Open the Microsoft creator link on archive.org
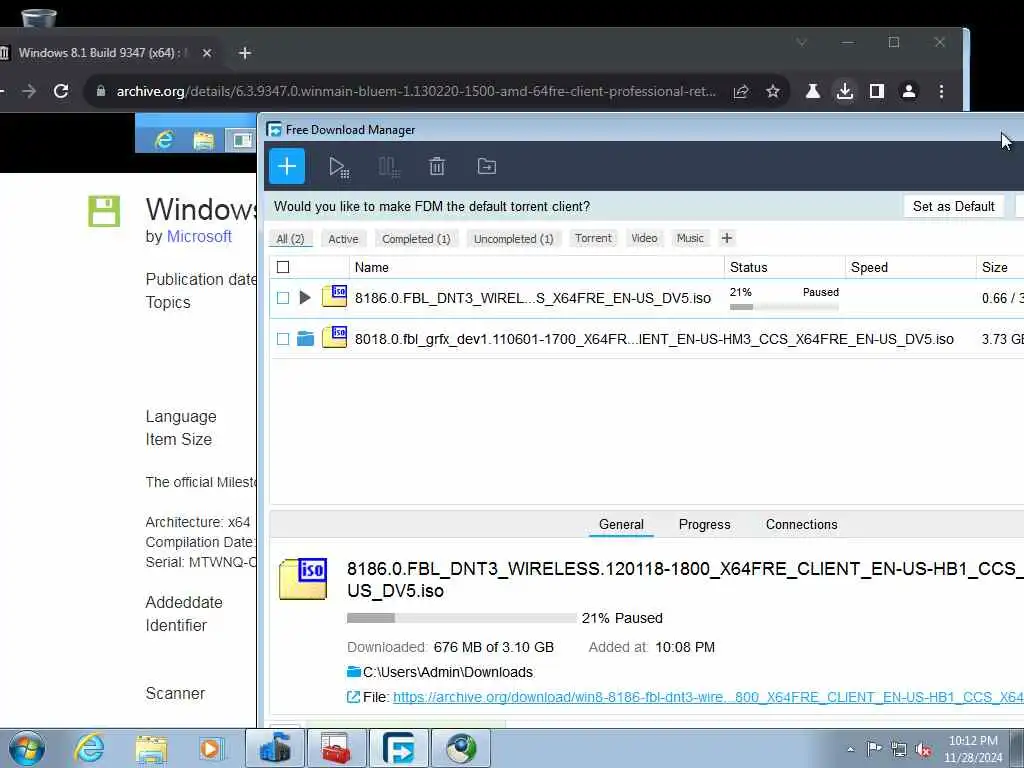This screenshot has width=1024, height=768. click(x=199, y=236)
